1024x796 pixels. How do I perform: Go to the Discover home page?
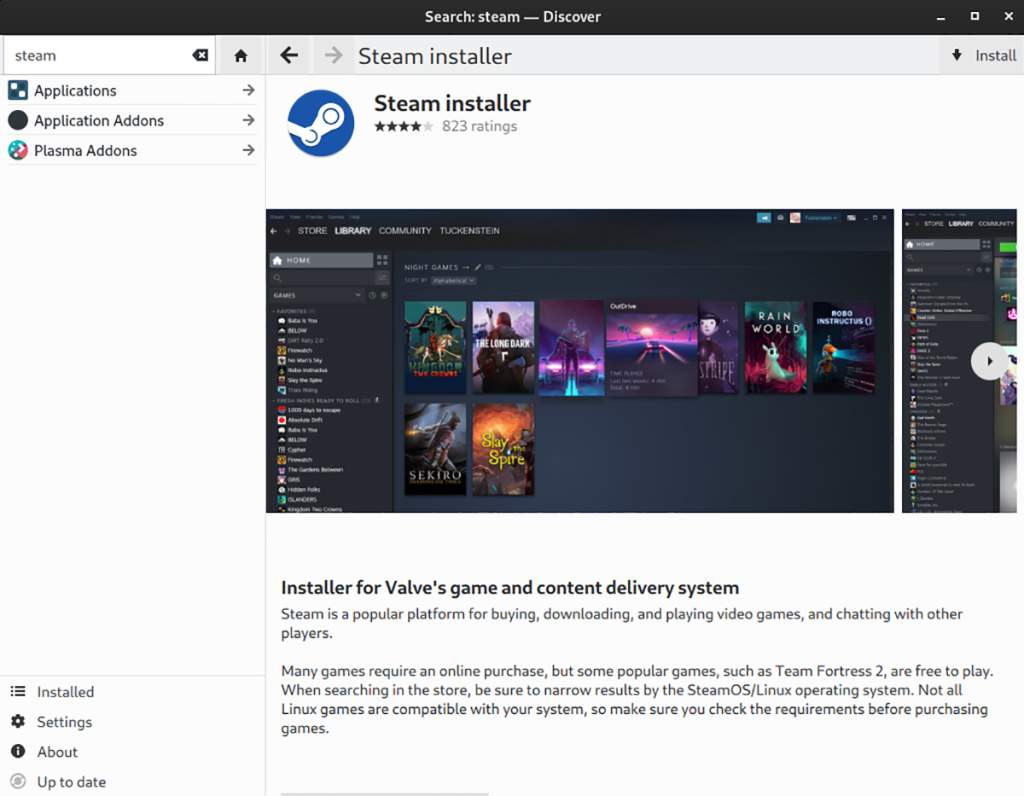(240, 56)
